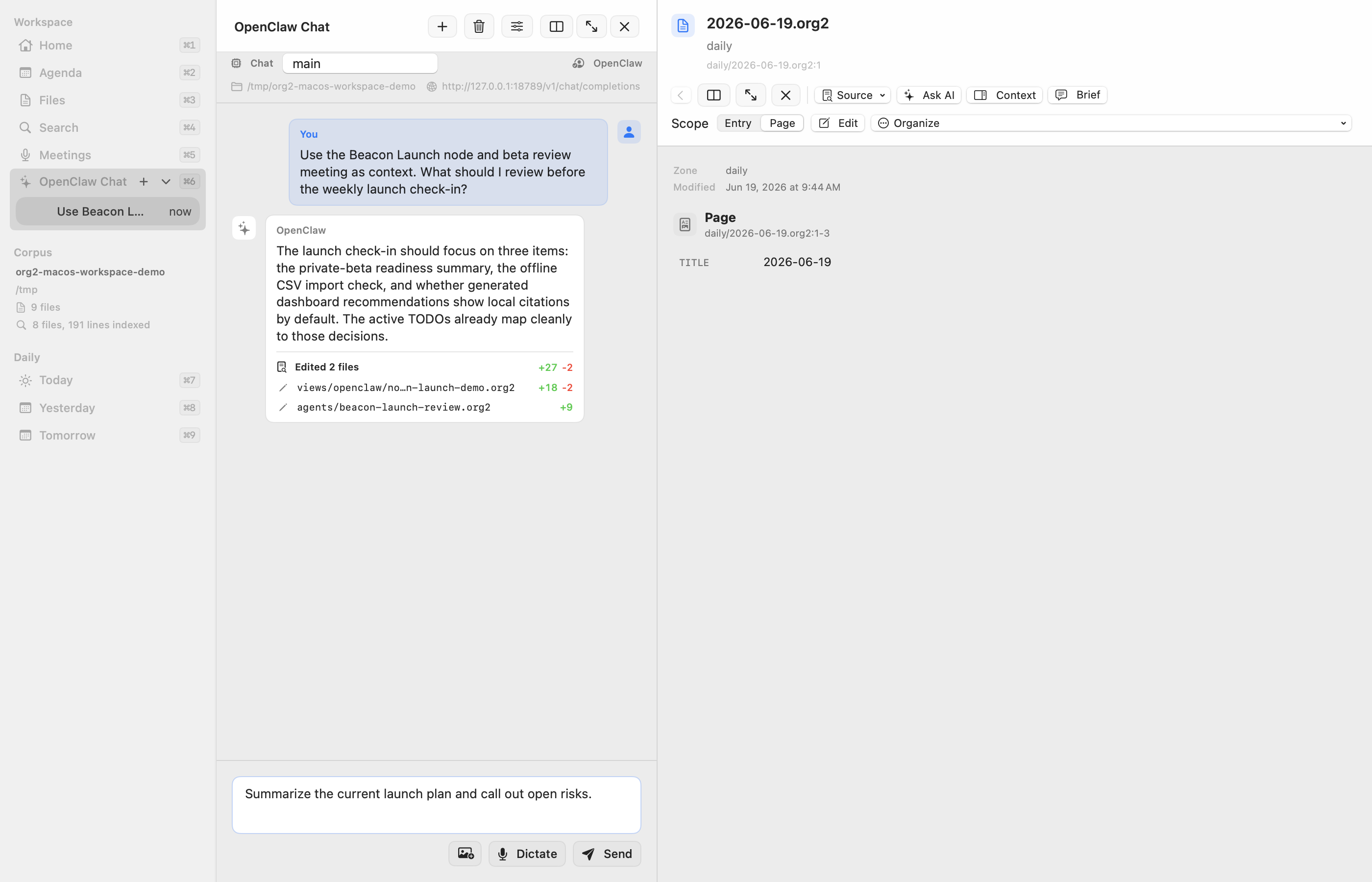The height and width of the screenshot is (882, 1372).
Task: Select the Page scope tab
Action: point(782,123)
